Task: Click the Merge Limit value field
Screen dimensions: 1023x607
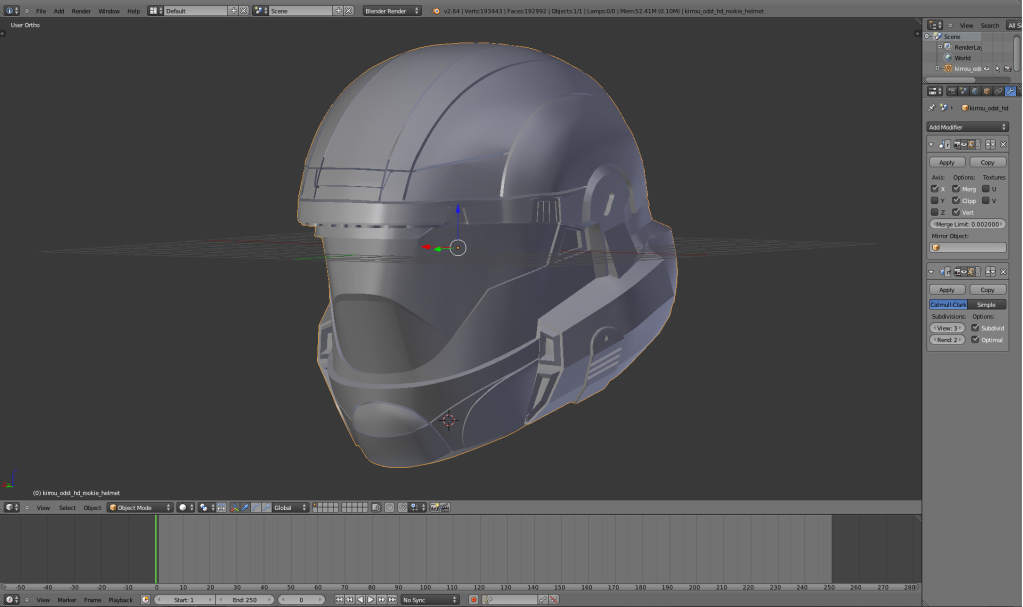Action: pyautogui.click(x=968, y=224)
